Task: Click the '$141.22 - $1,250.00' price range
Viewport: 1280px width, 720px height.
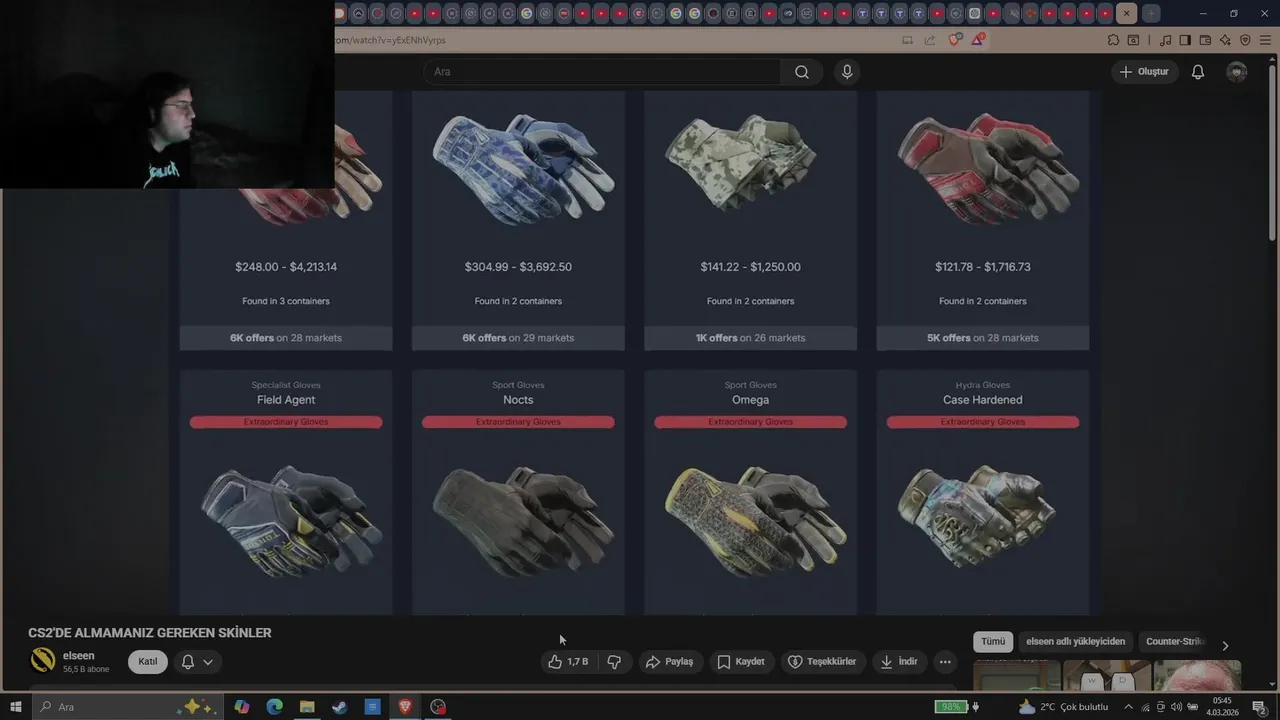Action: pyautogui.click(x=750, y=267)
